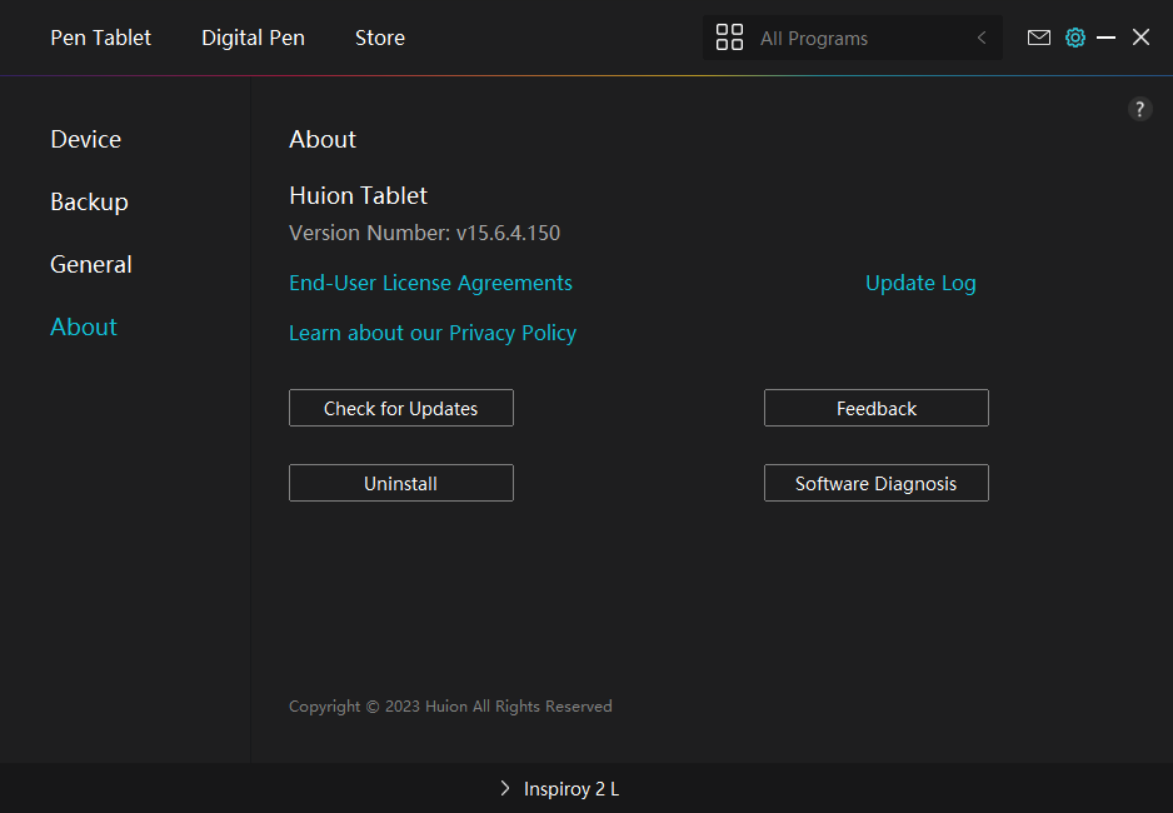The width and height of the screenshot is (1173, 813).
Task: Select Backup in the sidebar
Action: (x=89, y=202)
